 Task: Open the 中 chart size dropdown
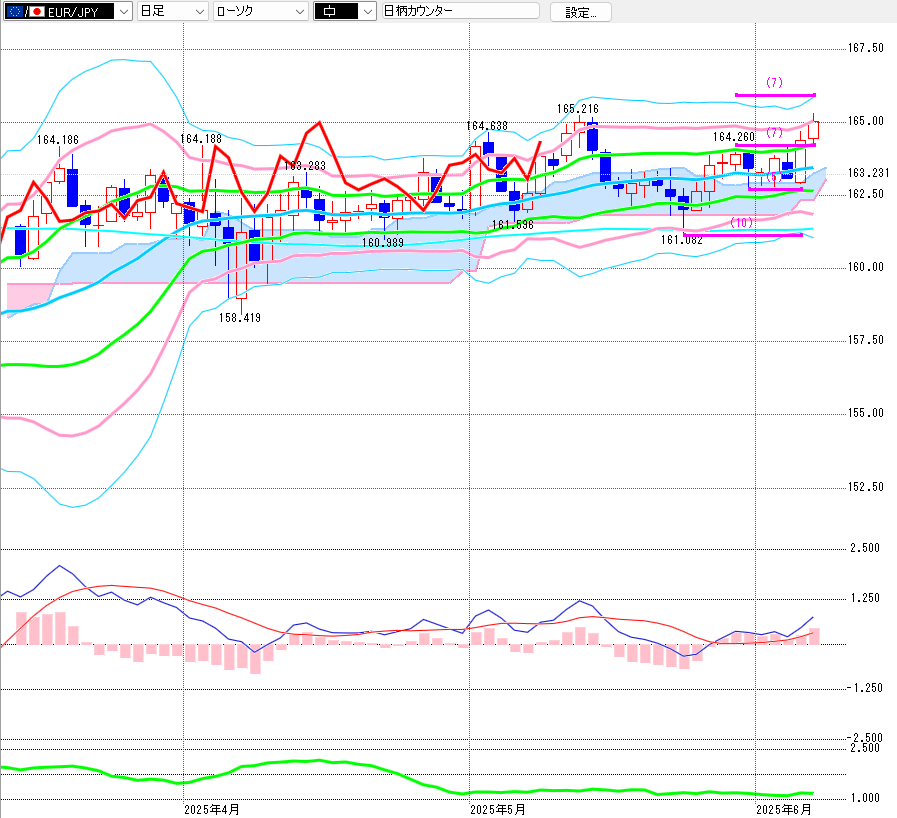click(x=345, y=11)
